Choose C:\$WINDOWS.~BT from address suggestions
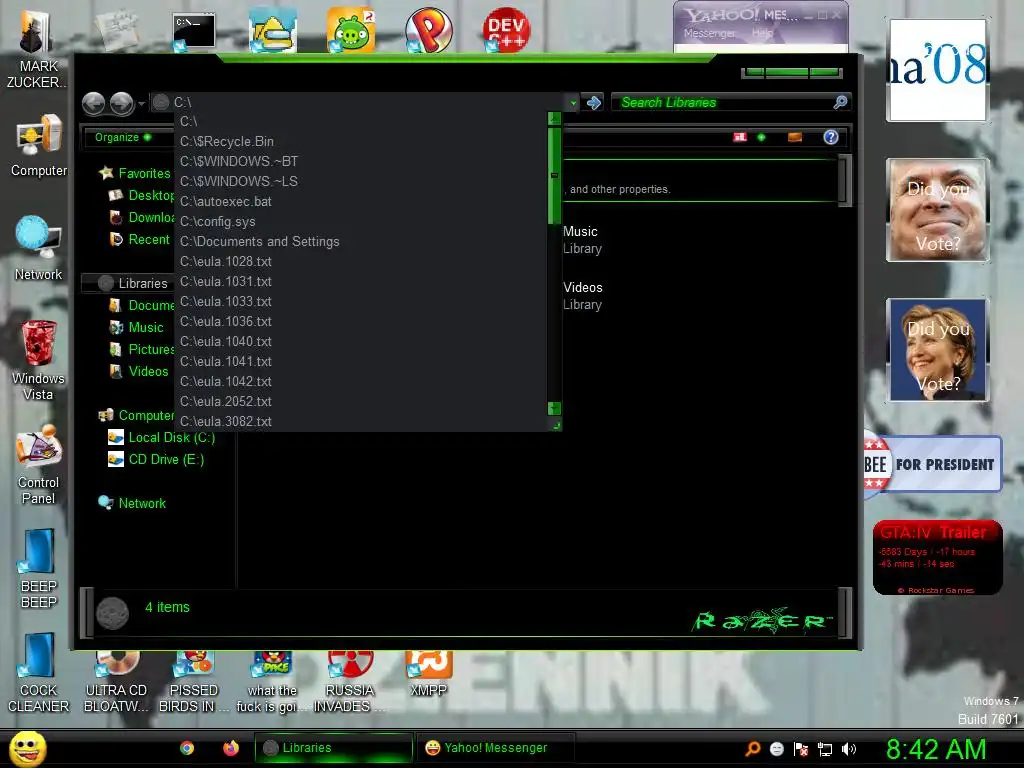Screen dimensions: 1024x768 [362, 161]
